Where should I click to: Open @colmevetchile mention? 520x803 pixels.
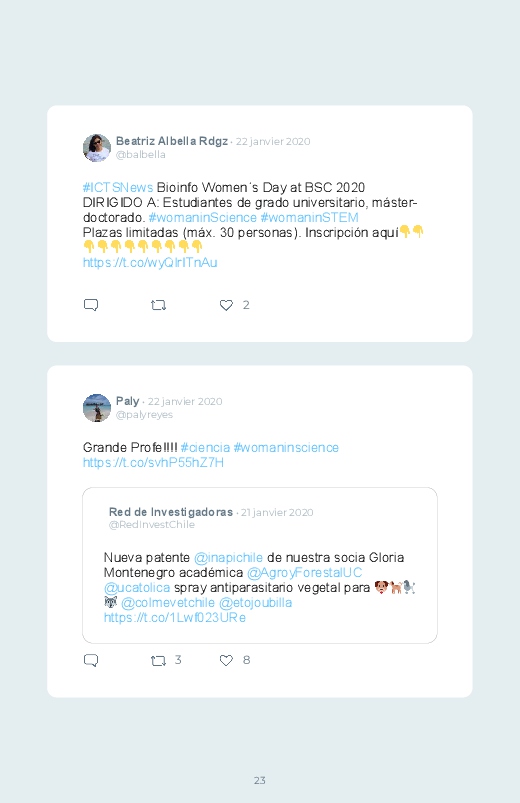click(x=168, y=603)
